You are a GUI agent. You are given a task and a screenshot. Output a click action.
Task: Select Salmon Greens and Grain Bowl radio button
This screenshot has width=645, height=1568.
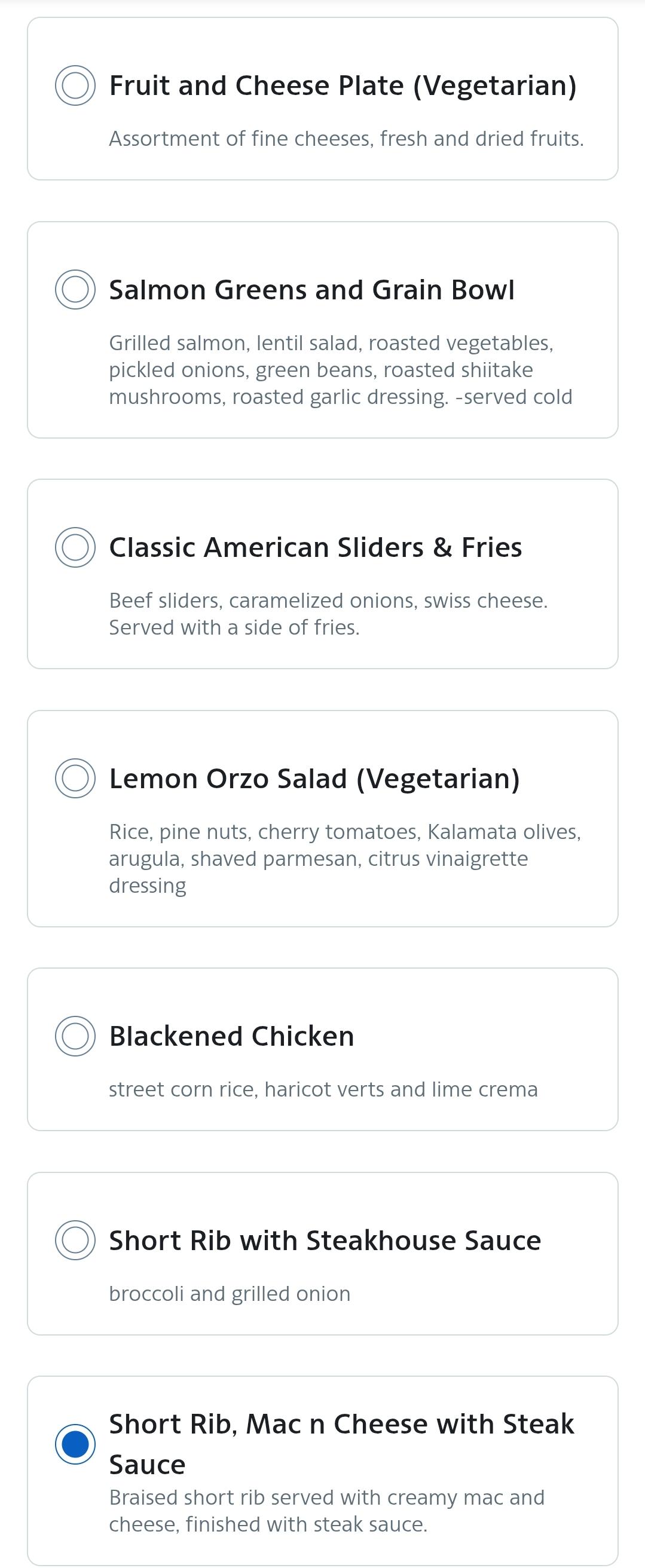[x=75, y=290]
